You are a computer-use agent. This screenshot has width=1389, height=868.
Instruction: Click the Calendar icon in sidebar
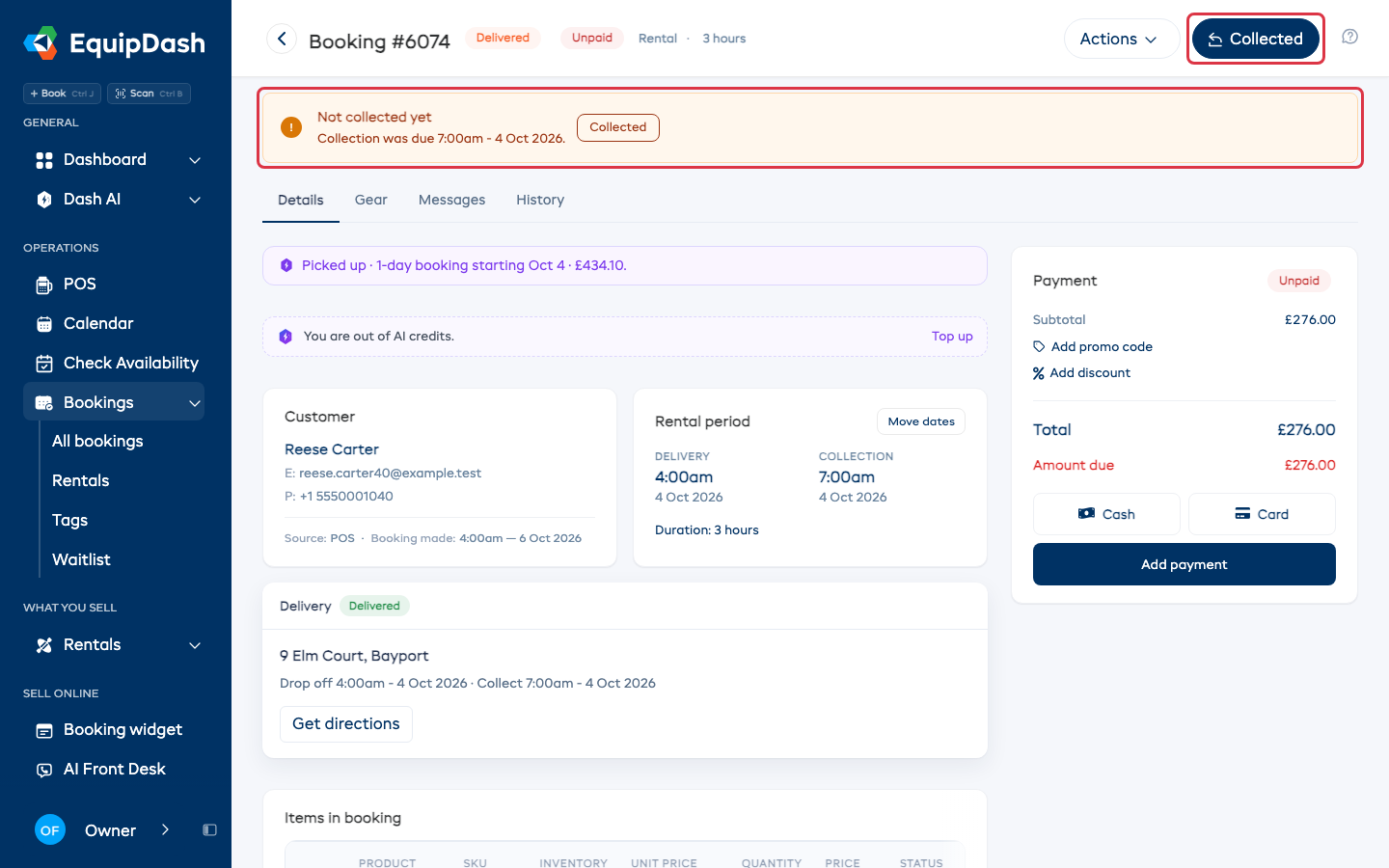(x=44, y=324)
